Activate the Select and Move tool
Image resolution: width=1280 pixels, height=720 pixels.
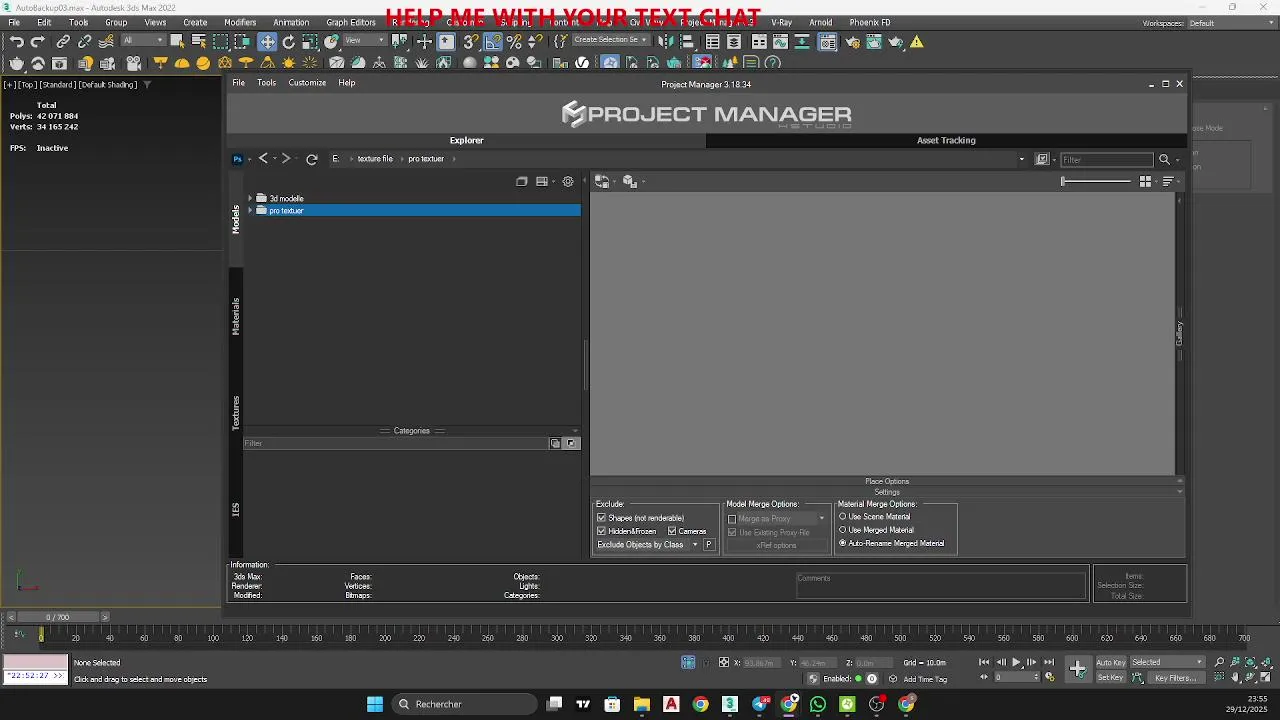pyautogui.click(x=267, y=41)
